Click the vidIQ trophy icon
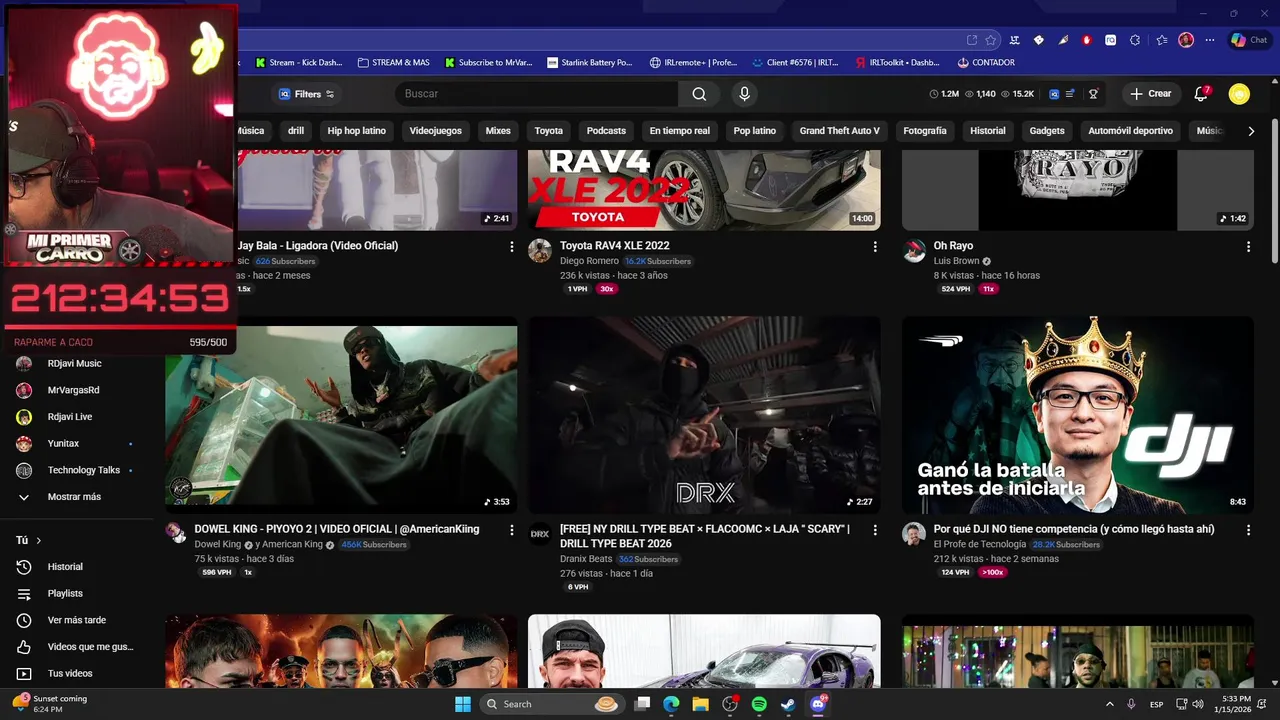The width and height of the screenshot is (1280, 720). coord(1094,94)
